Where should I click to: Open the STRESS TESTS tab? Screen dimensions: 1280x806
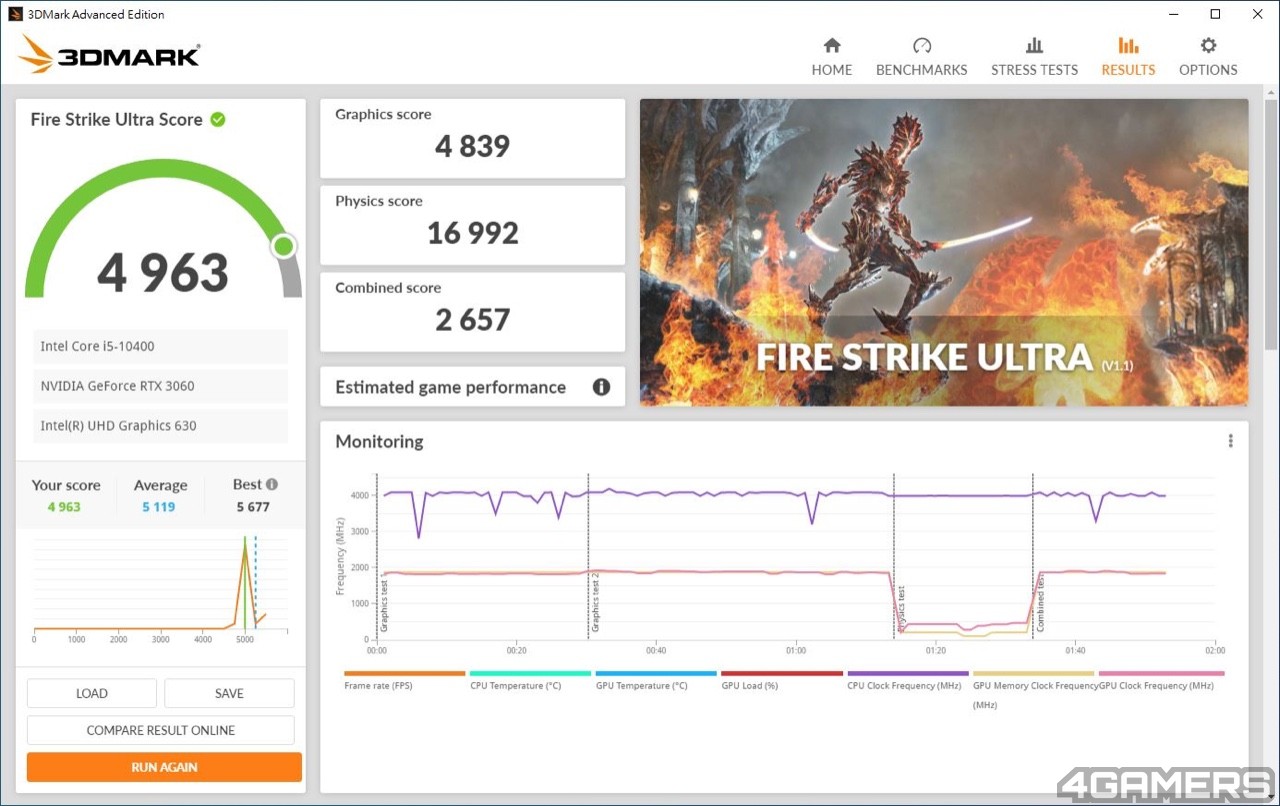click(1034, 57)
